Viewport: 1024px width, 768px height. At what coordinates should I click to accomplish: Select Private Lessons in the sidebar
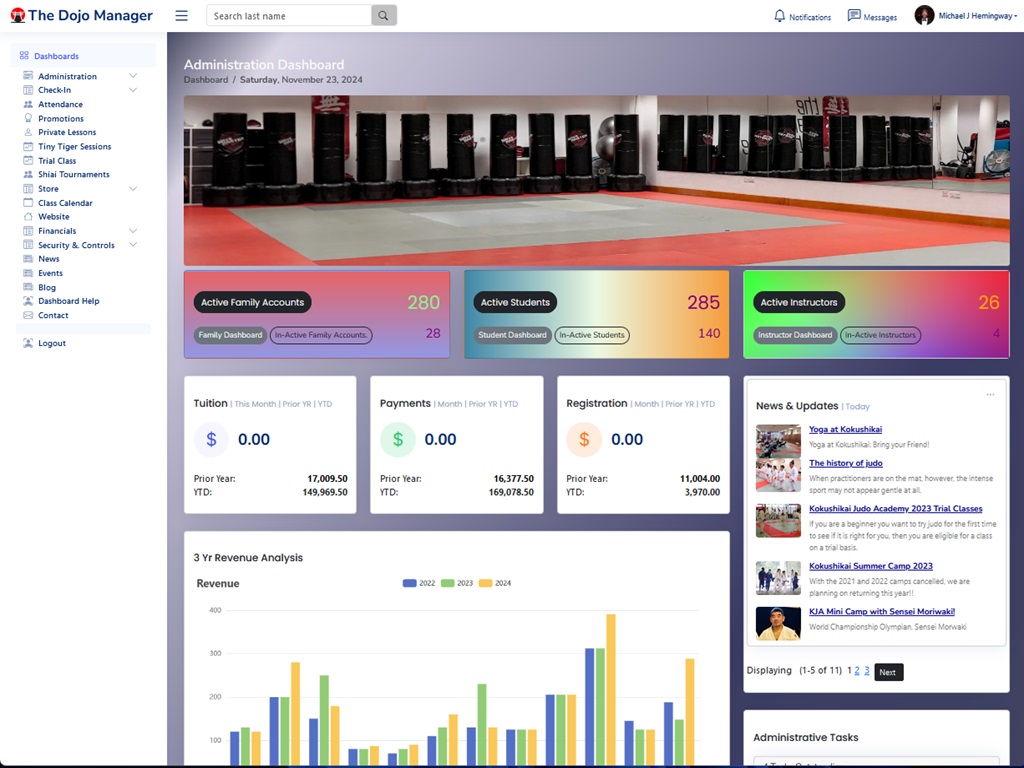coord(67,132)
